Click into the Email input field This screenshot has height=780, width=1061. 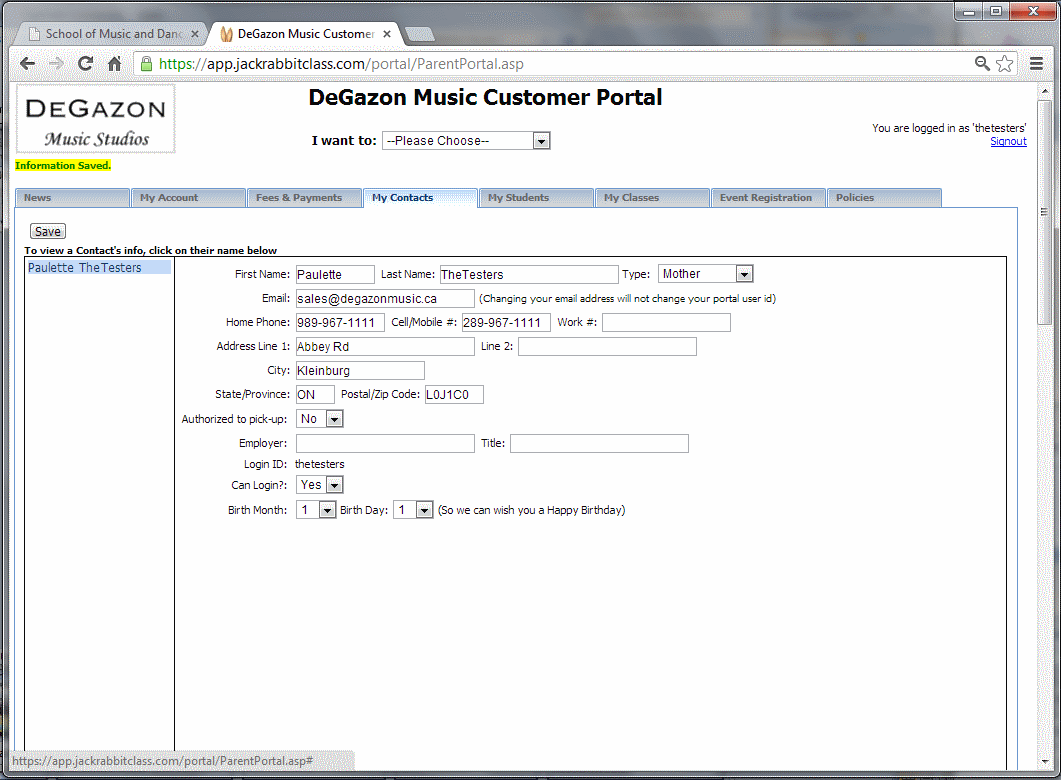385,299
